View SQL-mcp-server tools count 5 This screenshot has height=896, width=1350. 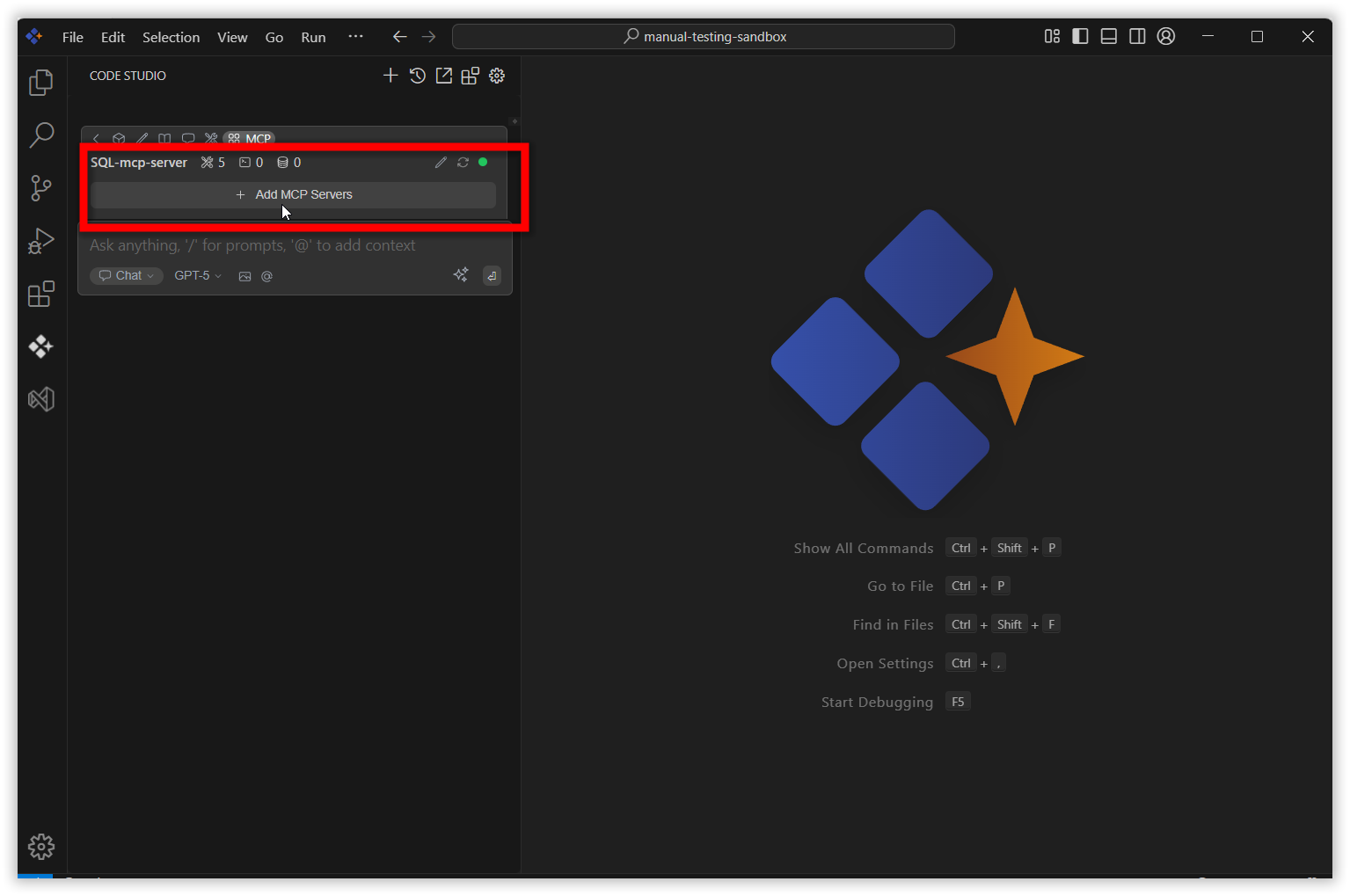(x=213, y=163)
